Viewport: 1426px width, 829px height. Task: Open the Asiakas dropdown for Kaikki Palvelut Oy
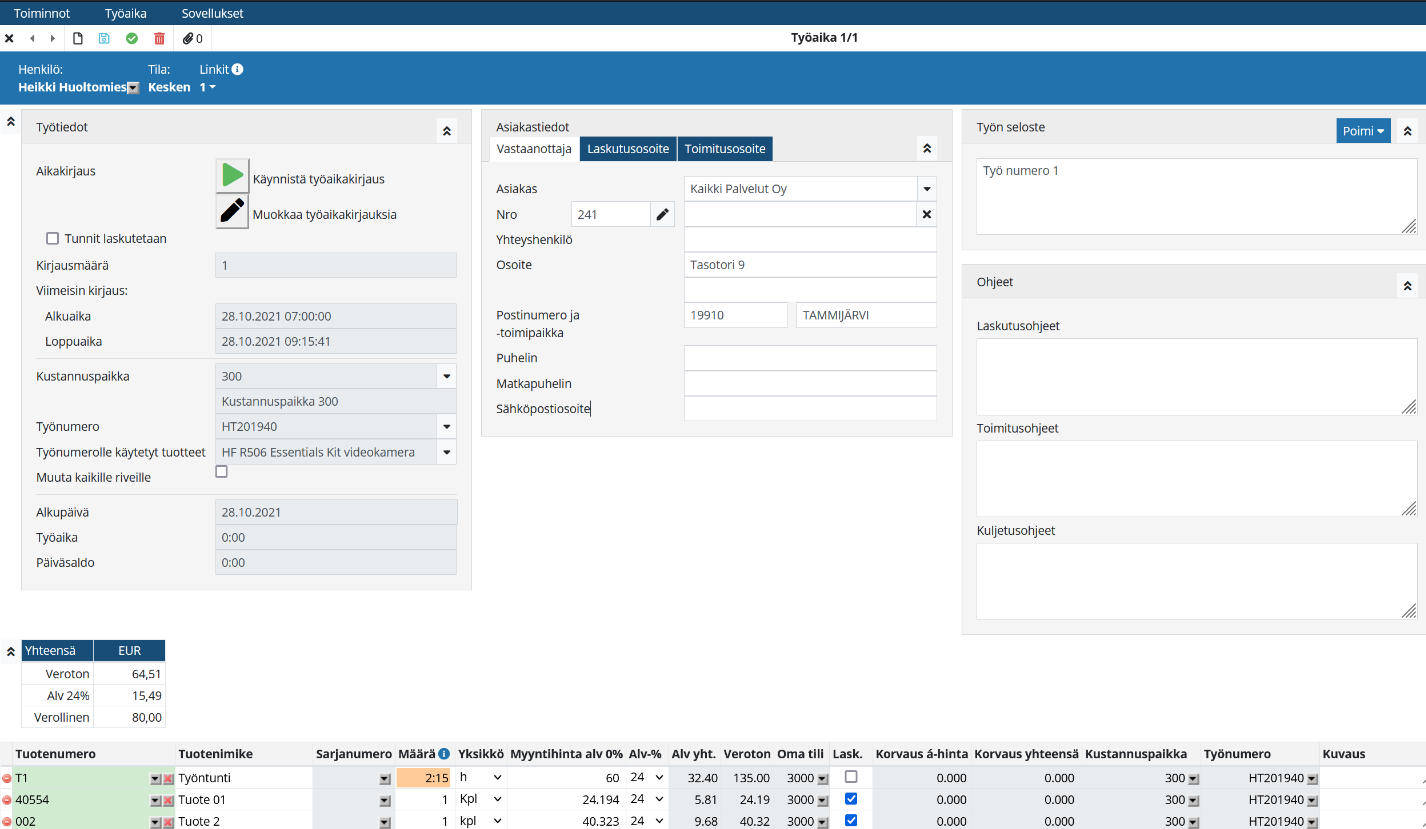926,189
